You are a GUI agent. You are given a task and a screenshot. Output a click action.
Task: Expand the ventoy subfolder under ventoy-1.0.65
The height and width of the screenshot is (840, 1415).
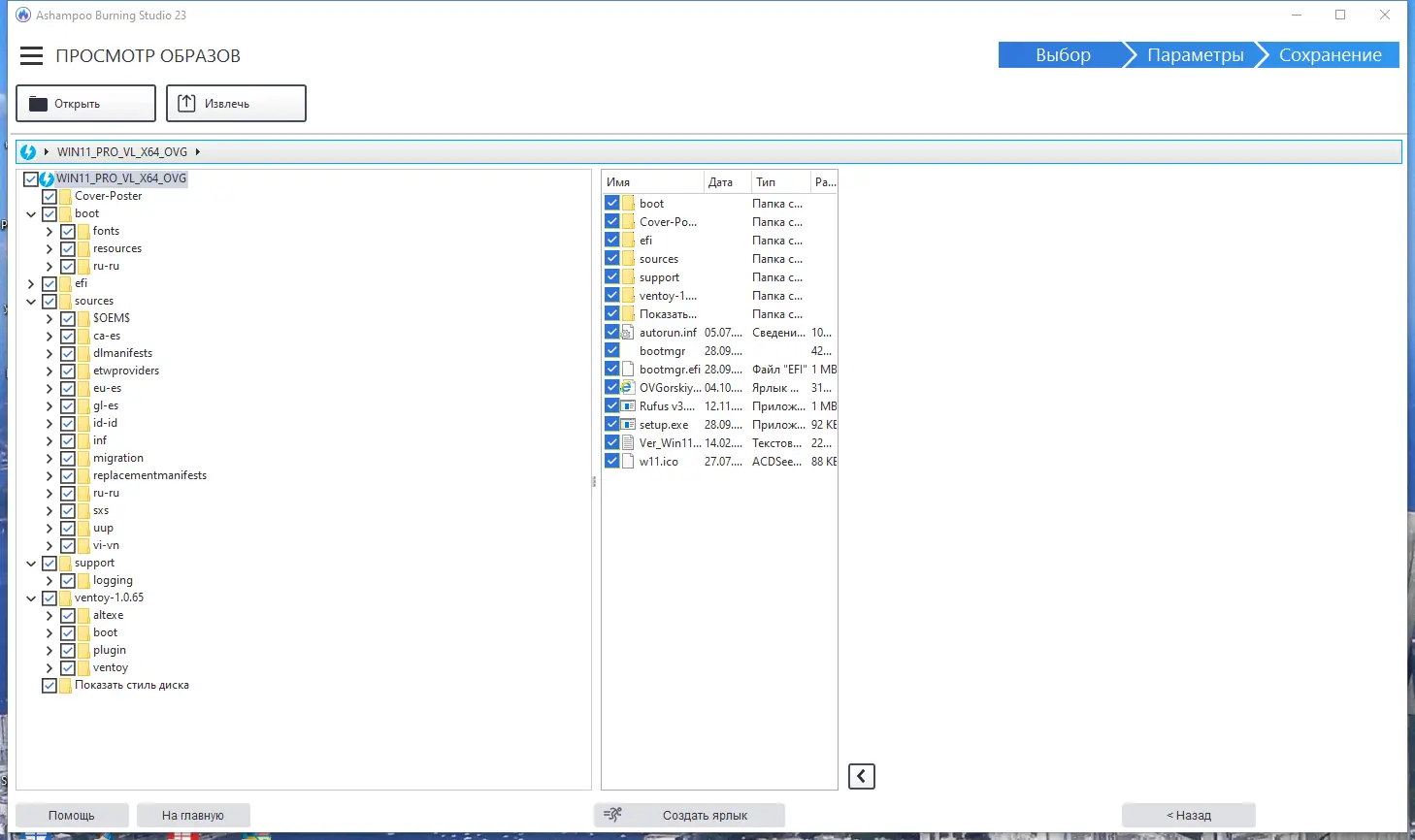[49, 668]
